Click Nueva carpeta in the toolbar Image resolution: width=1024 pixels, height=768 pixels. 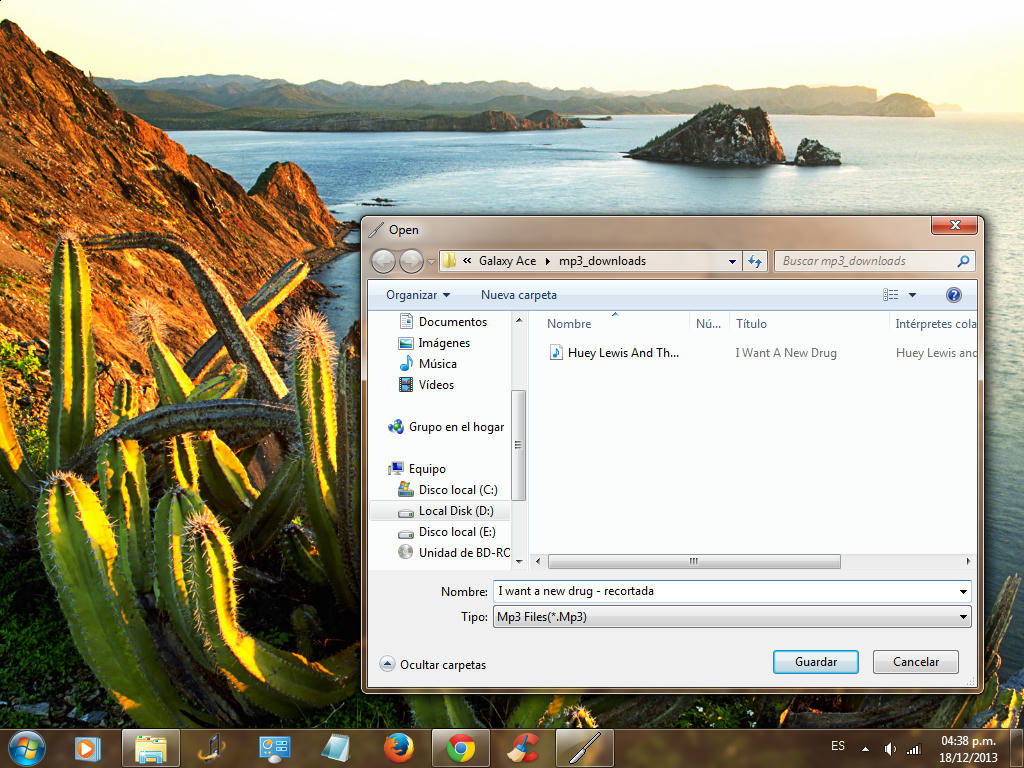519,295
